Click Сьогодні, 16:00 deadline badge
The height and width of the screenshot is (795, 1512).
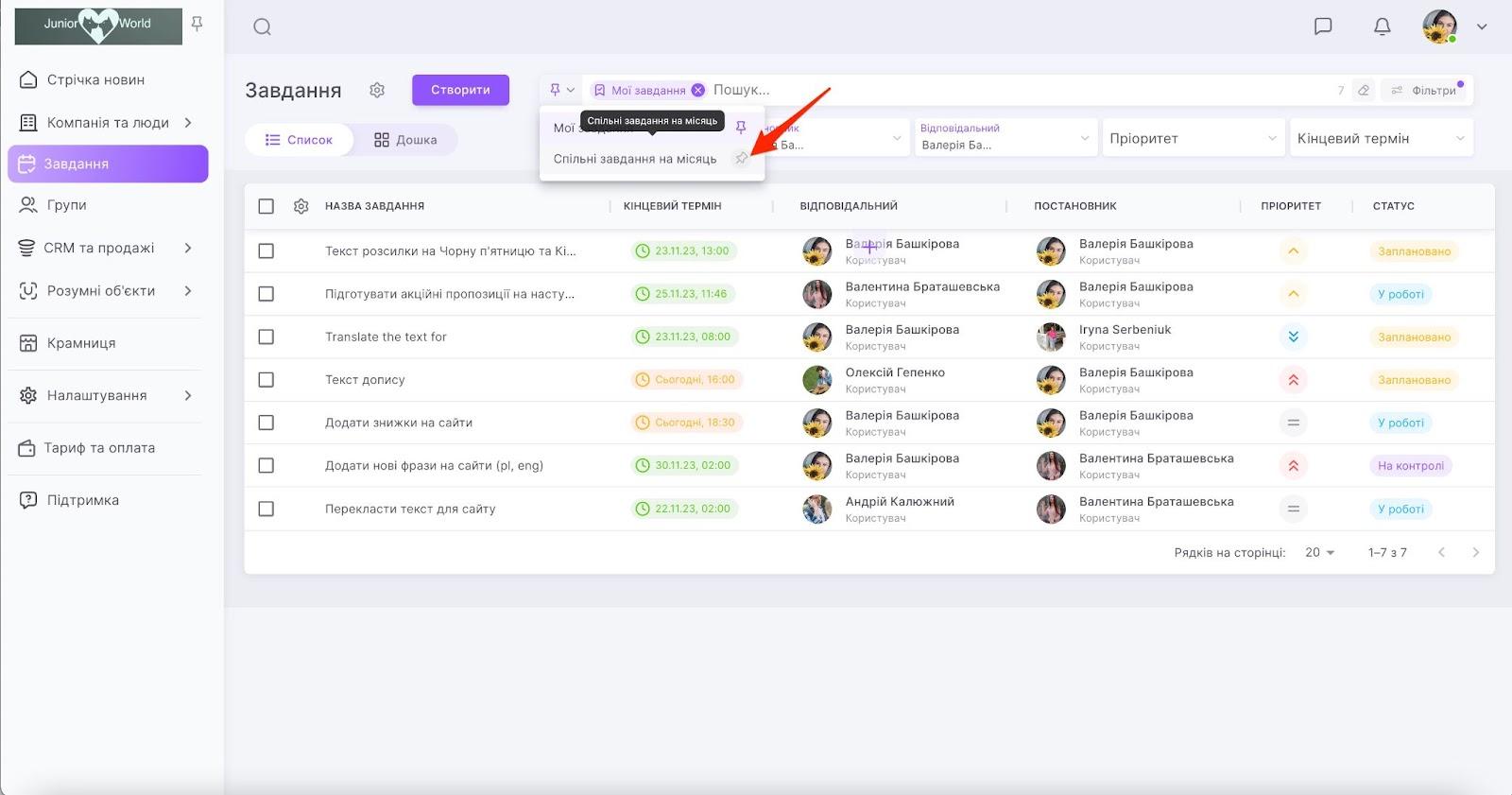(687, 380)
